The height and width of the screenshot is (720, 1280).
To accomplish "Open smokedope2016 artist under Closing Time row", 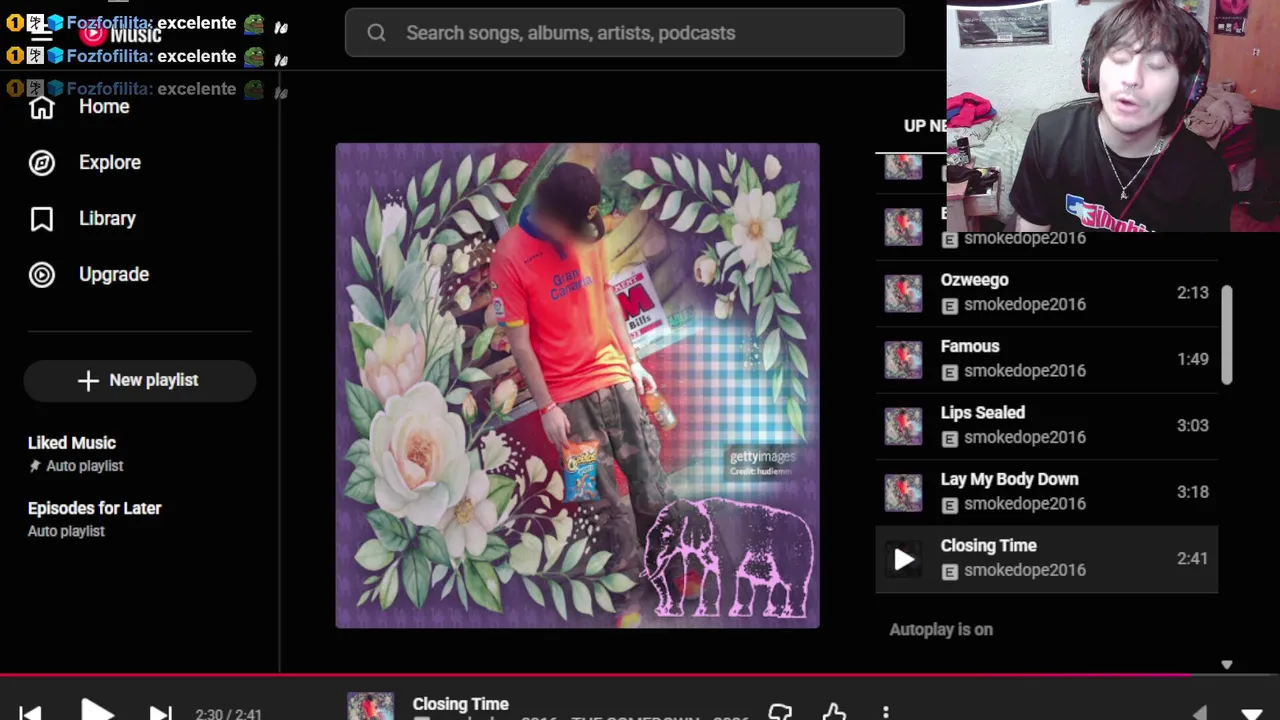I will 1024,570.
